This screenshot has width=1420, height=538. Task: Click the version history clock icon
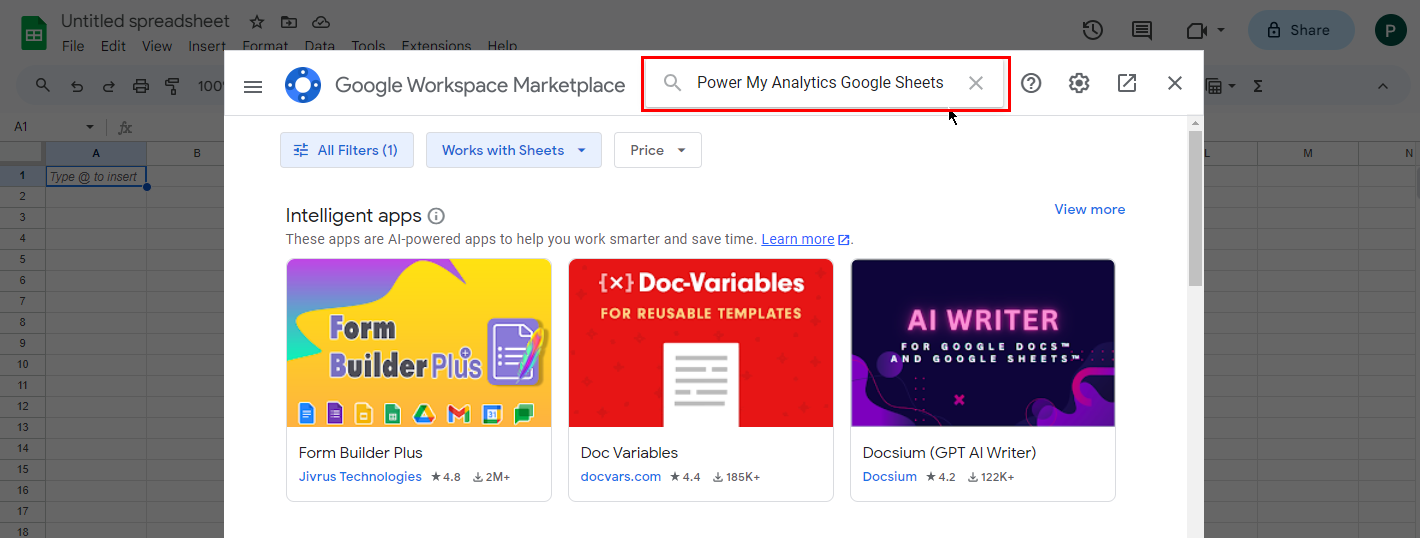pos(1093,30)
